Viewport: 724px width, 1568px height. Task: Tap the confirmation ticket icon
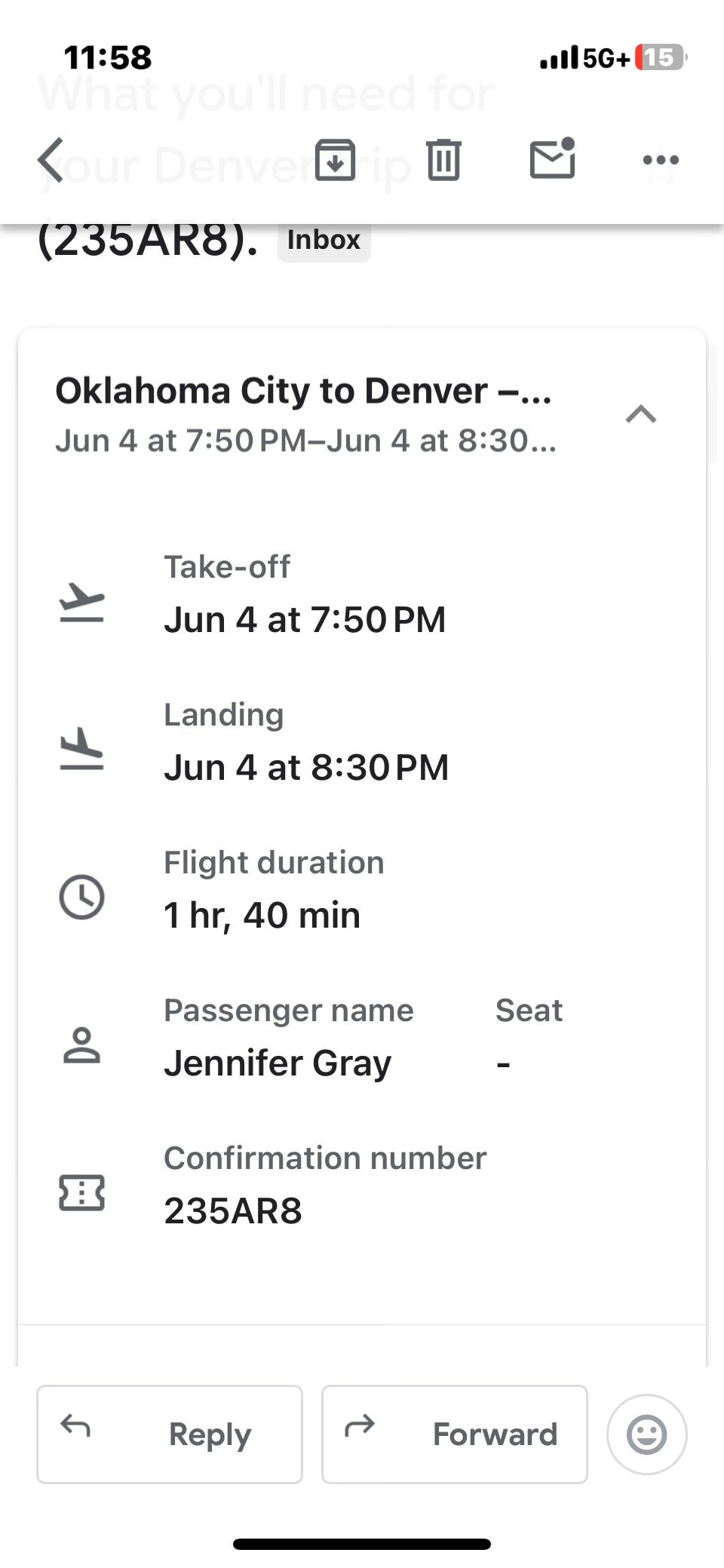[x=81, y=1192]
